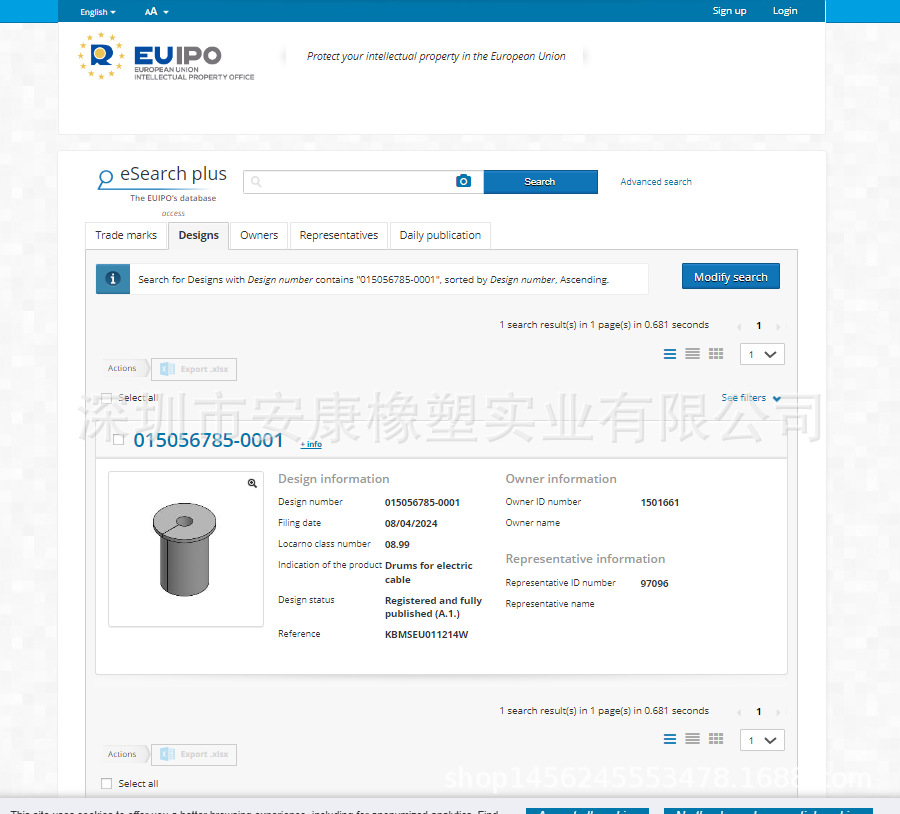This screenshot has width=900, height=814.
Task: Click the bottom Actions label
Action: coord(122,754)
